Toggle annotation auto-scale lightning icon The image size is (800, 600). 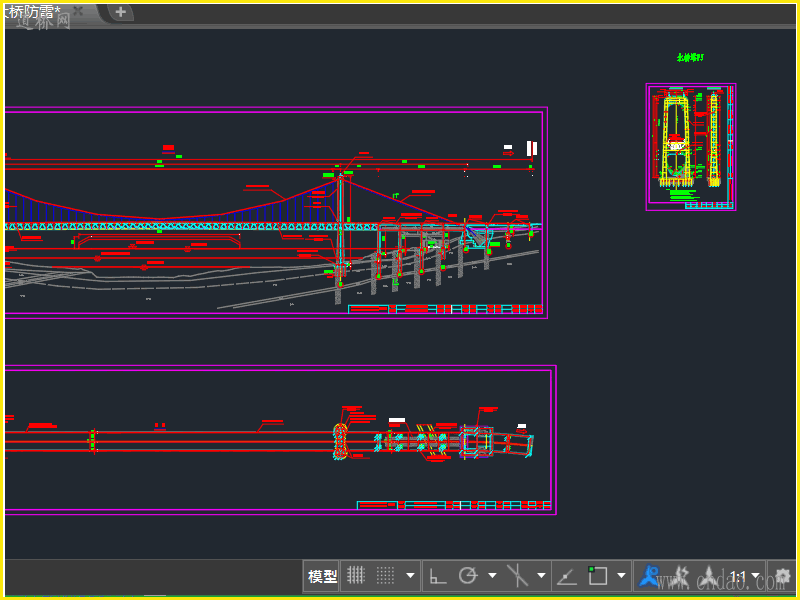681,576
